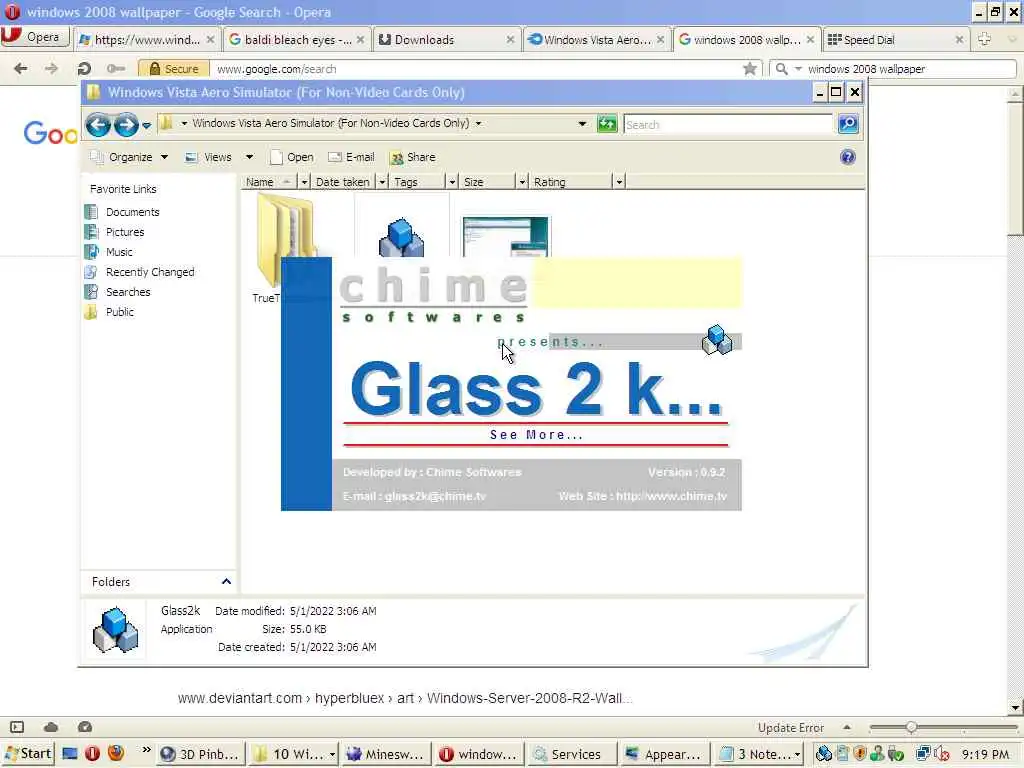Switch to 3D Pinball taskbar button
The image size is (1024, 768).
click(202, 754)
